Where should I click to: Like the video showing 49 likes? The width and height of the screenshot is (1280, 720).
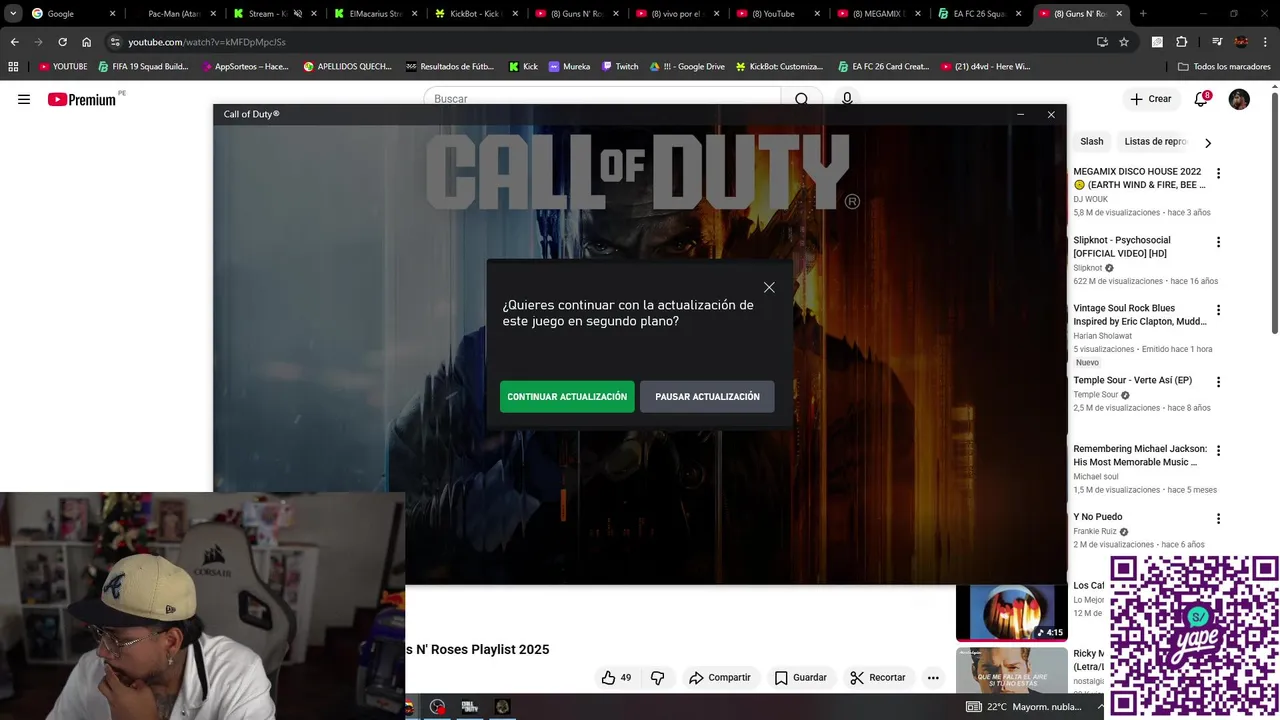(616, 677)
